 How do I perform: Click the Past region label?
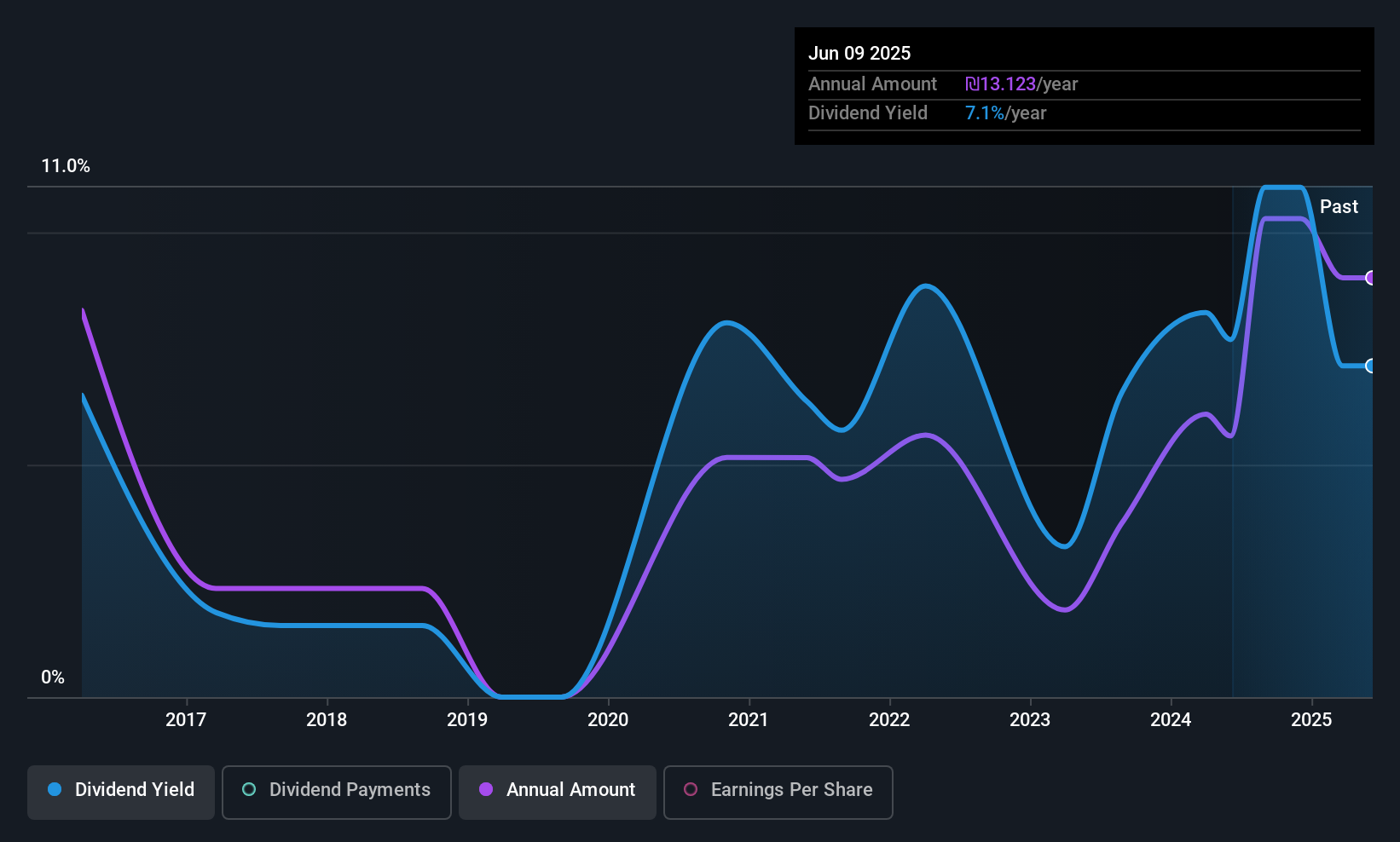pos(1339,206)
